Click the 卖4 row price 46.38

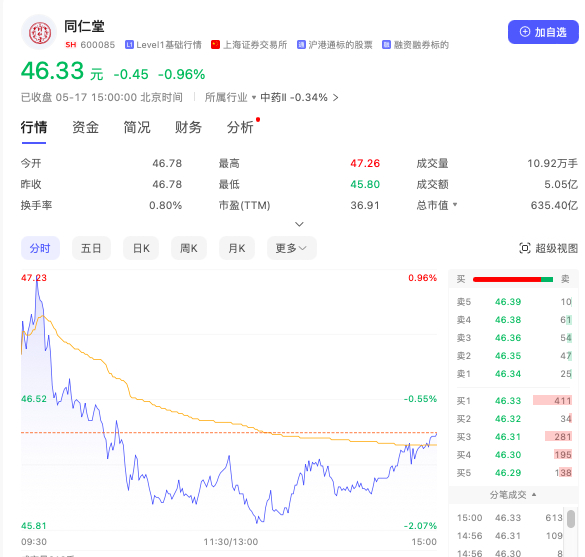pos(508,320)
